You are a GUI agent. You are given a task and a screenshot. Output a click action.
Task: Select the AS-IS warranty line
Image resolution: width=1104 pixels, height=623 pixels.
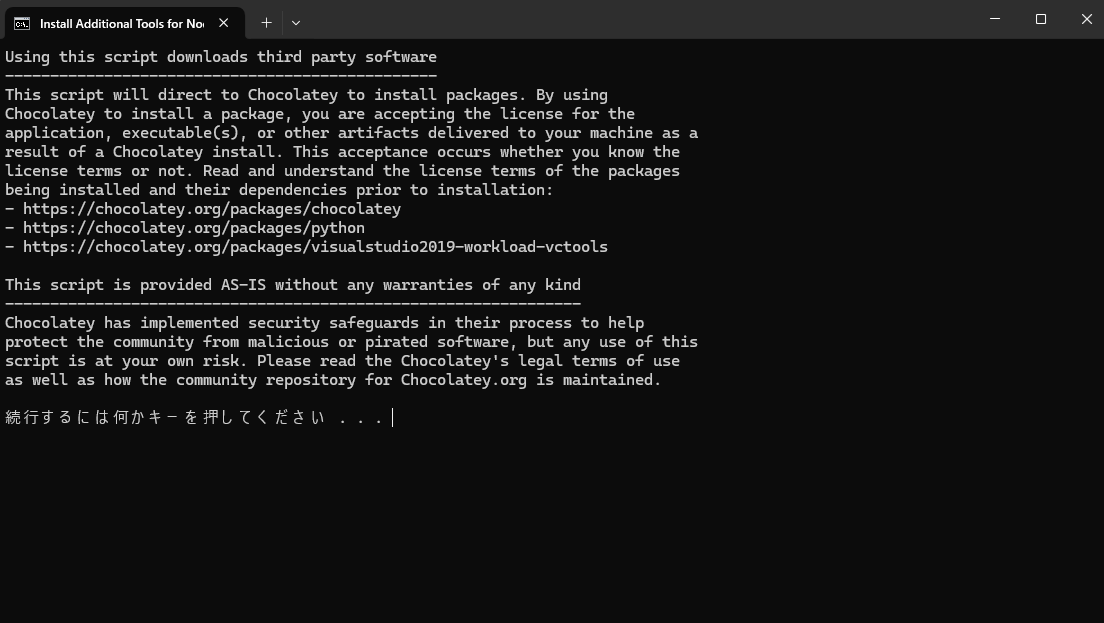click(x=292, y=284)
